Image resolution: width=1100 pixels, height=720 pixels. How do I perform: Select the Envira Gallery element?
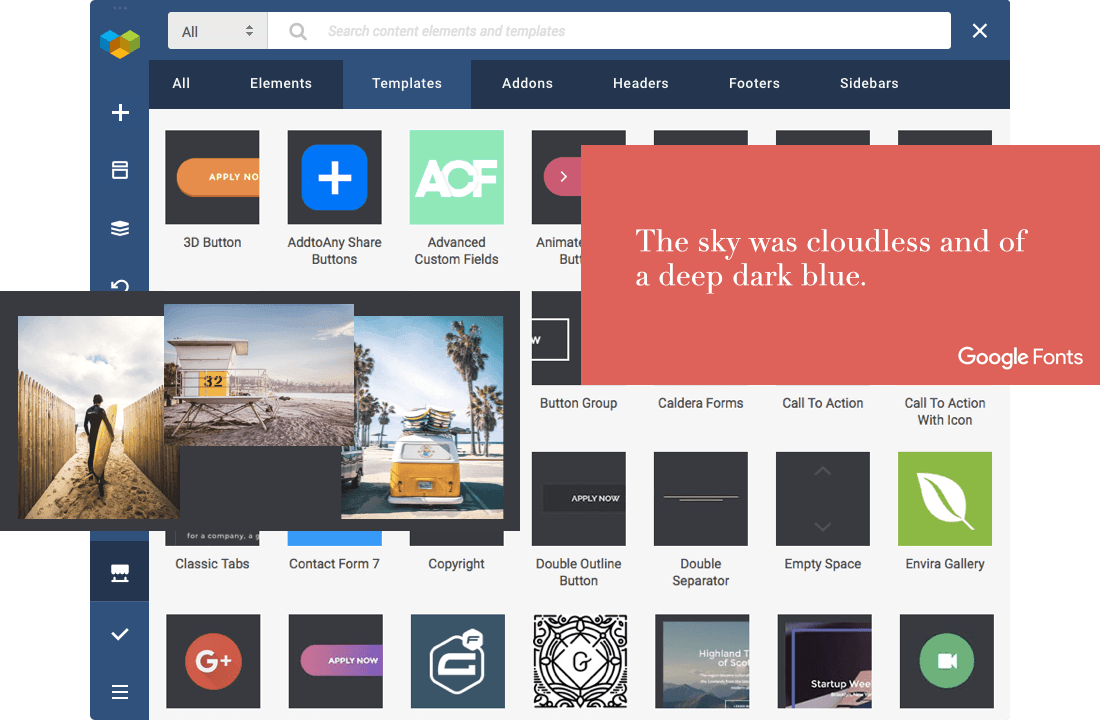point(944,498)
